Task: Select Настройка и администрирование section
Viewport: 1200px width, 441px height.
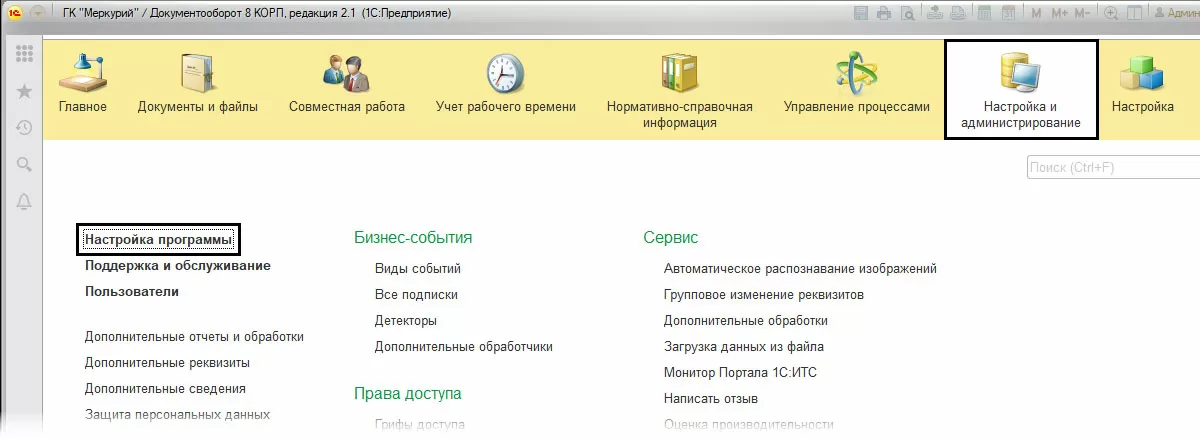Action: tap(1021, 90)
